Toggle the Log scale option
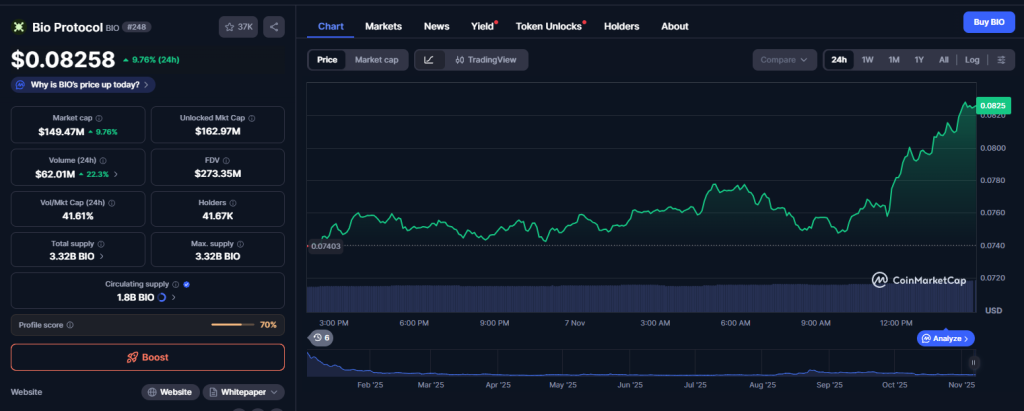The height and width of the screenshot is (411, 1024). click(x=972, y=60)
